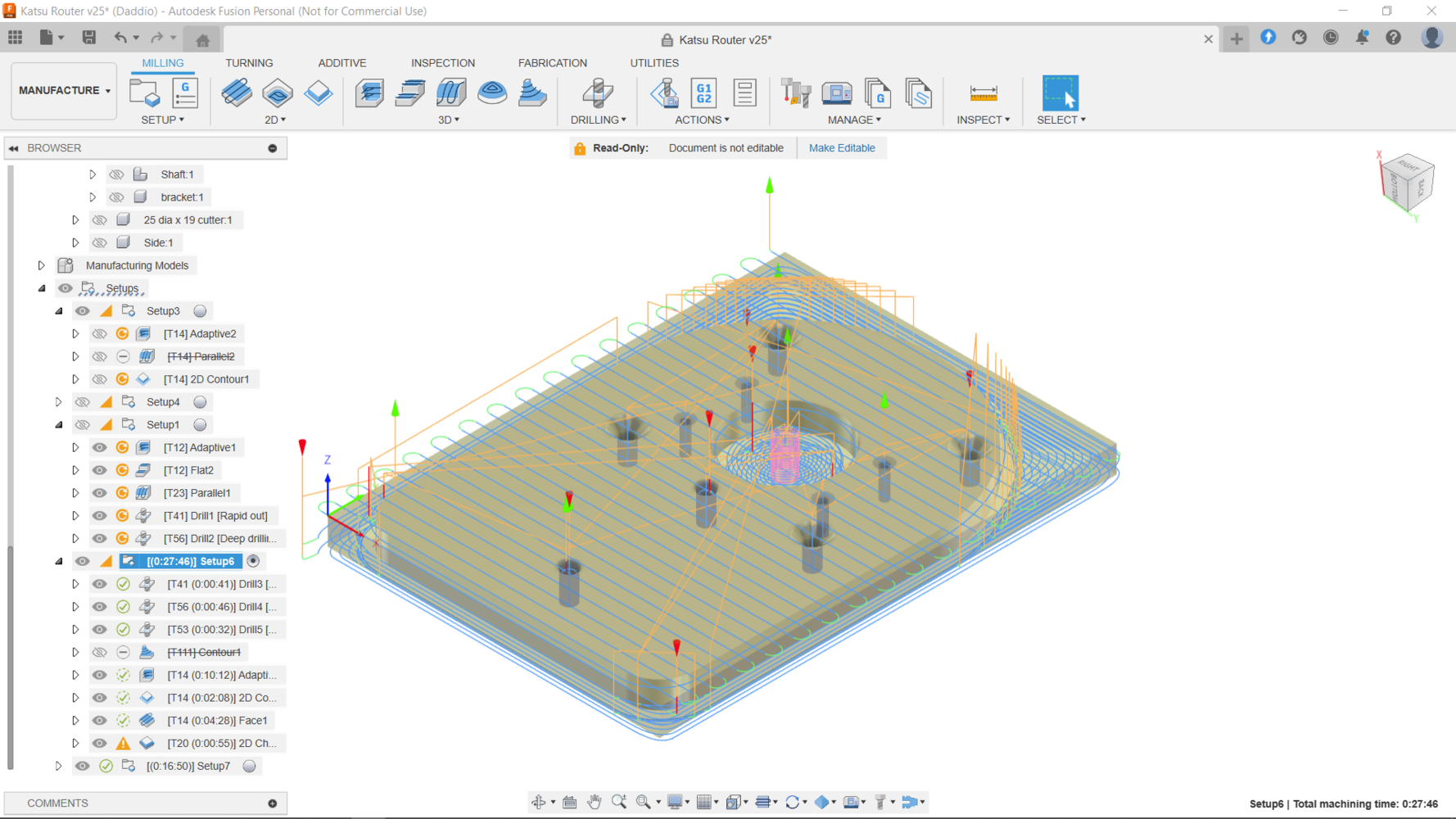This screenshot has width=1456, height=819.
Task: Select the 2D Face tool
Action: pyautogui.click(x=318, y=93)
